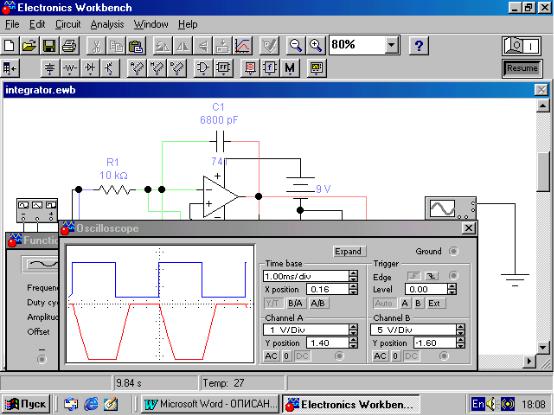Open the Edit menu
This screenshot has width=554, height=415.
[37, 24]
